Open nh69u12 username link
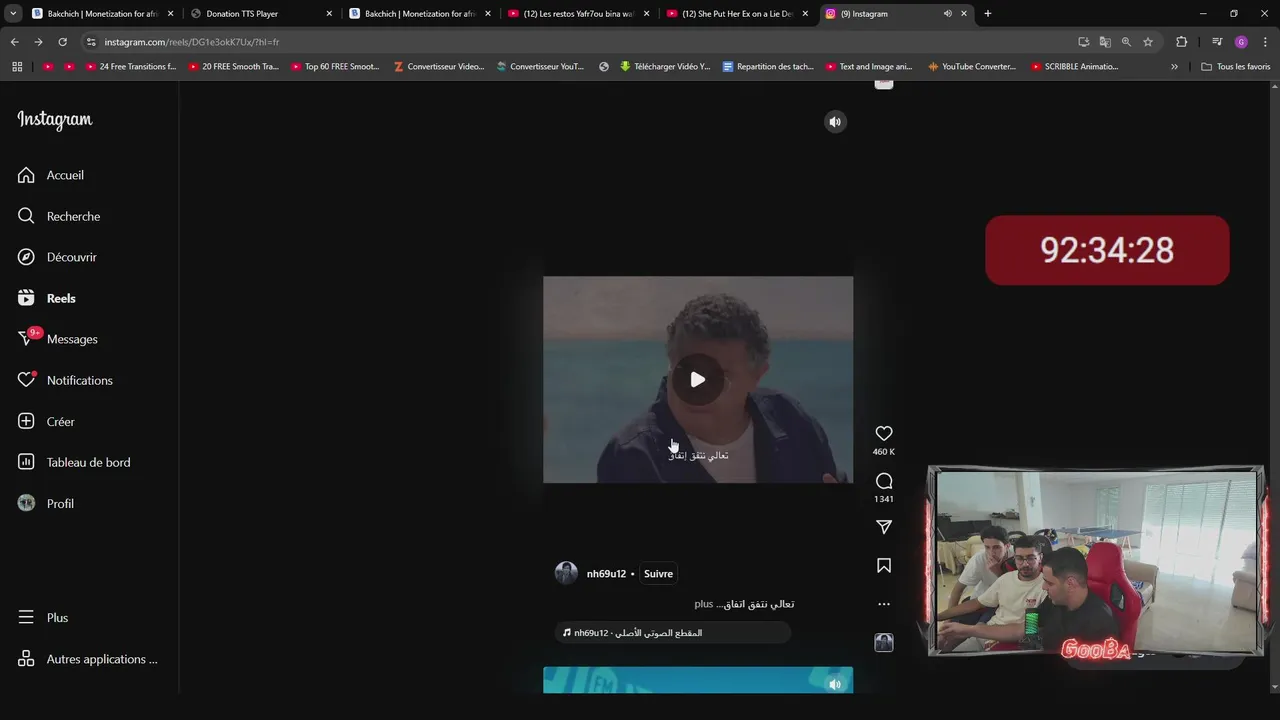Image resolution: width=1280 pixels, height=720 pixels. coord(606,574)
